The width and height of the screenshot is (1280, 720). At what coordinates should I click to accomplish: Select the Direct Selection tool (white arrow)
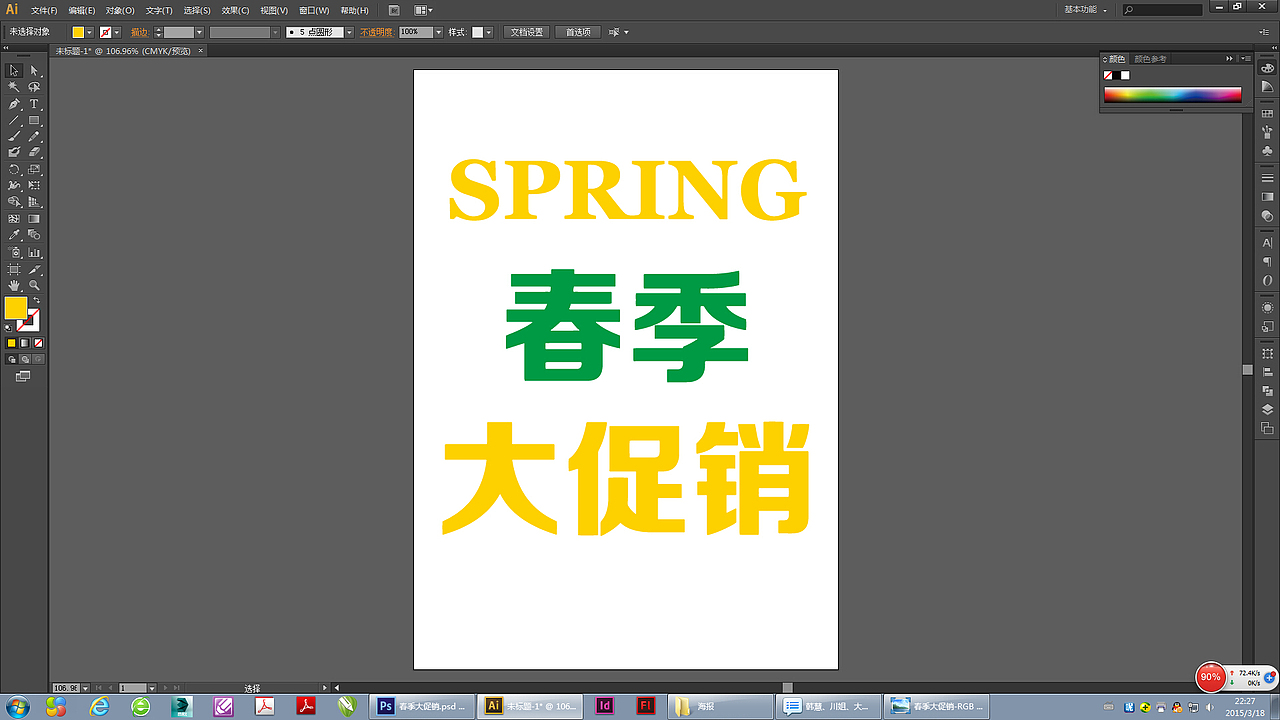34,71
